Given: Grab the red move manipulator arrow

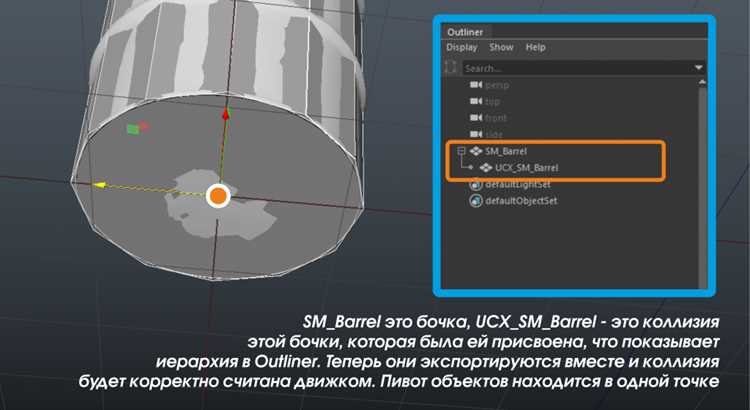Looking at the screenshot, I should tap(226, 114).
